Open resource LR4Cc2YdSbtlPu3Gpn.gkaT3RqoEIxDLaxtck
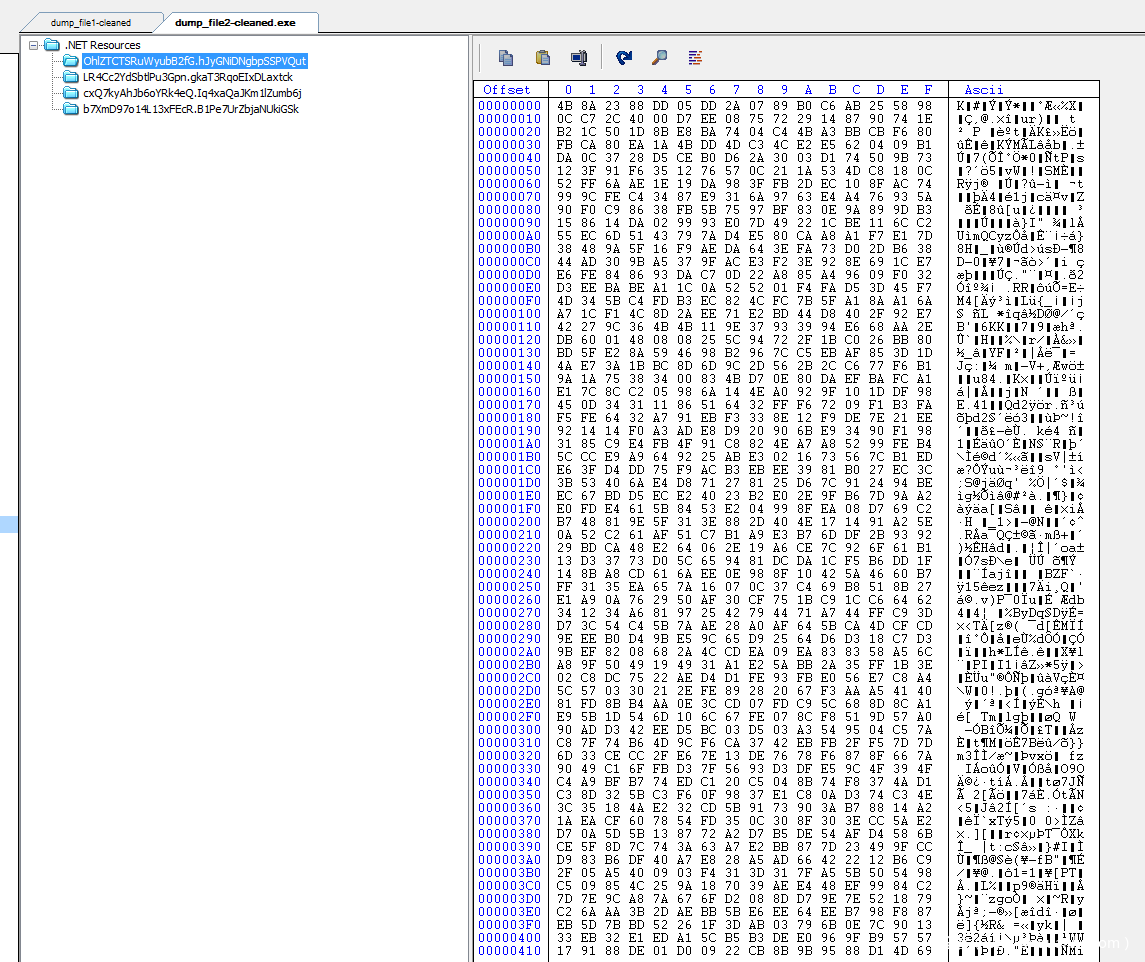The image size is (1145, 962). pos(188,77)
